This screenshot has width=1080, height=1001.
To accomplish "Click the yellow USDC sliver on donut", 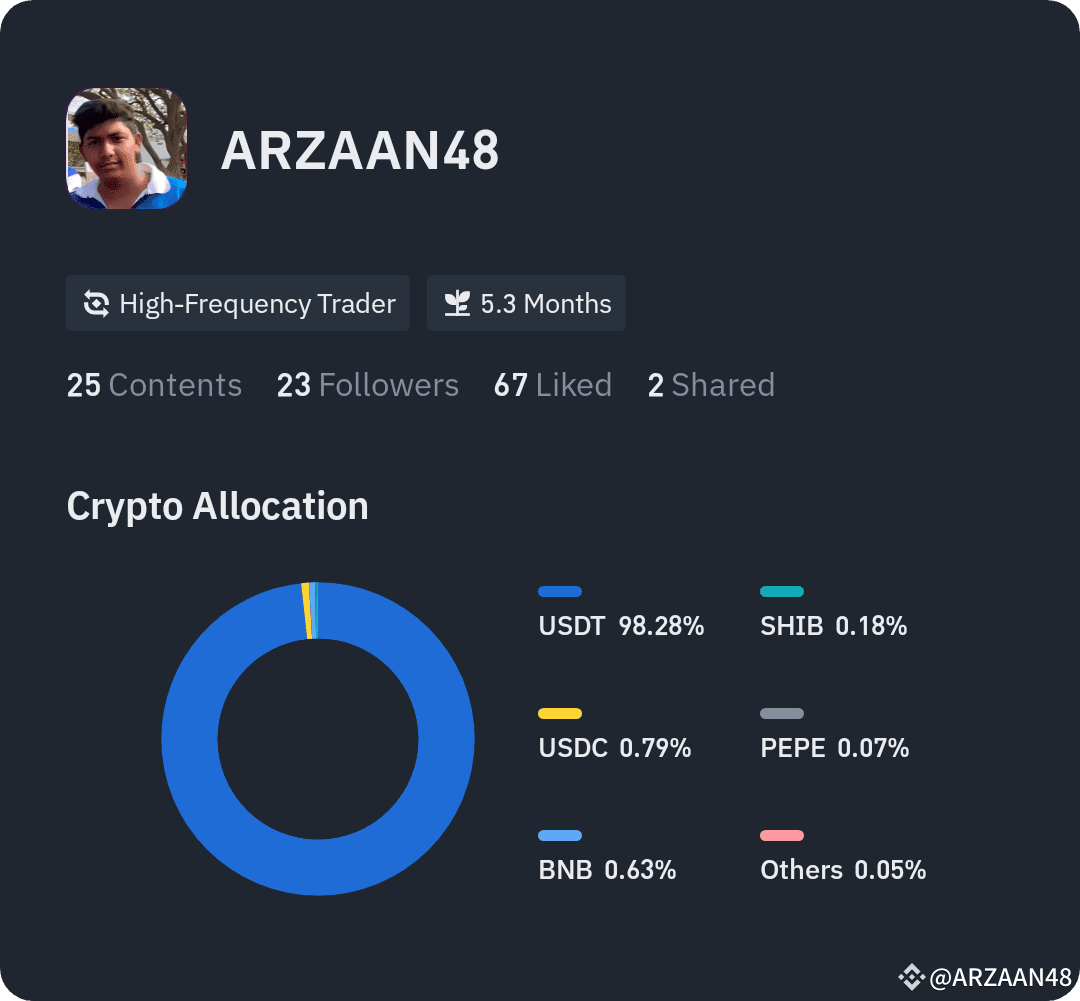I will click(307, 611).
